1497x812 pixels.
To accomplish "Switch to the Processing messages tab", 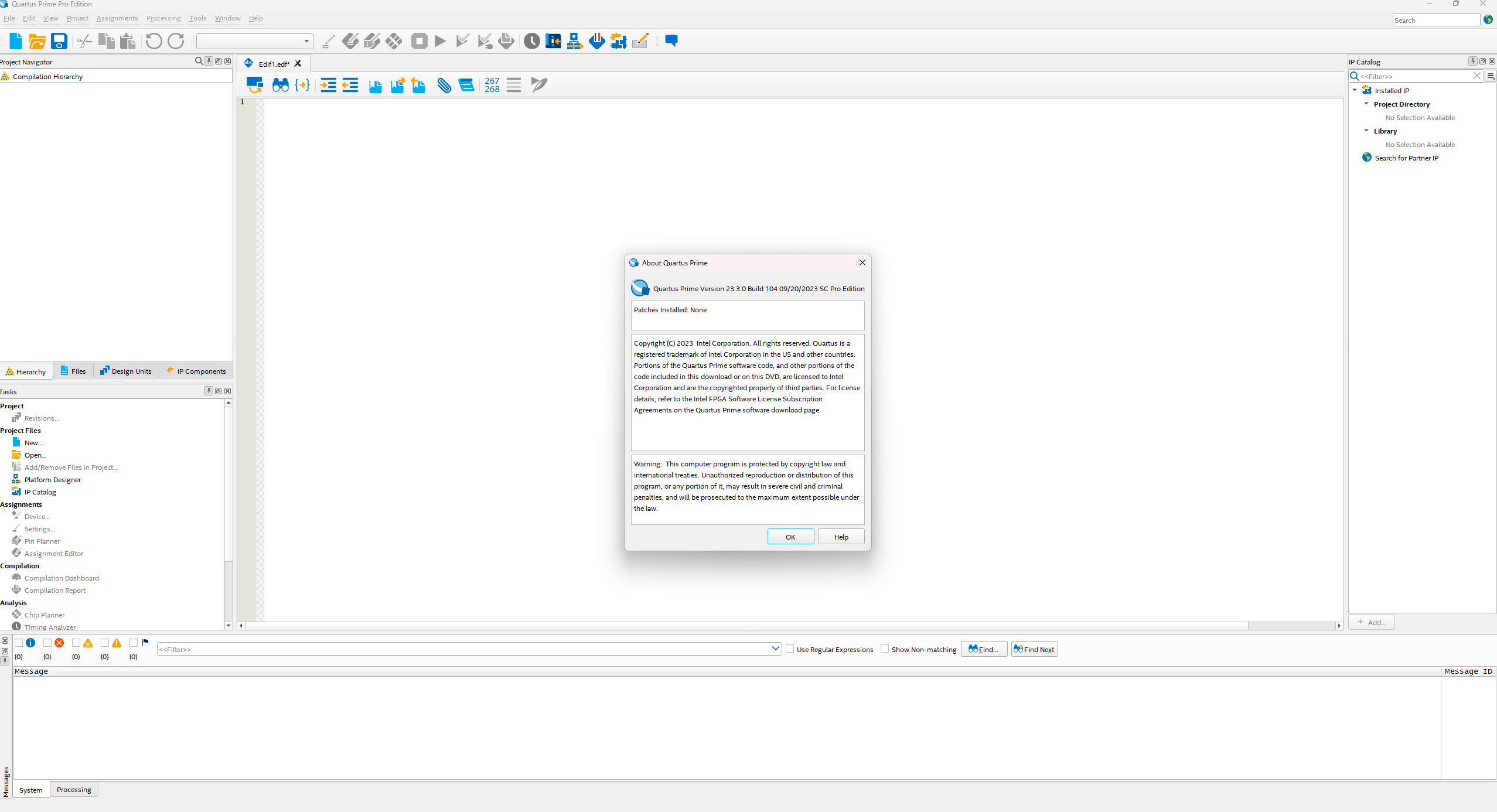I will point(74,790).
